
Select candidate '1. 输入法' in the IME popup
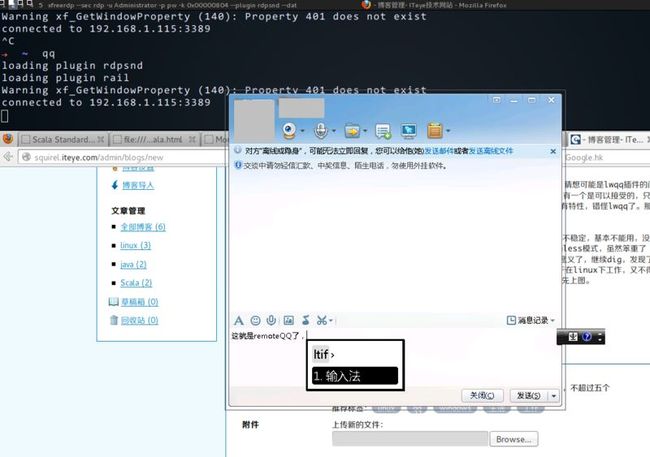pyautogui.click(x=355, y=376)
